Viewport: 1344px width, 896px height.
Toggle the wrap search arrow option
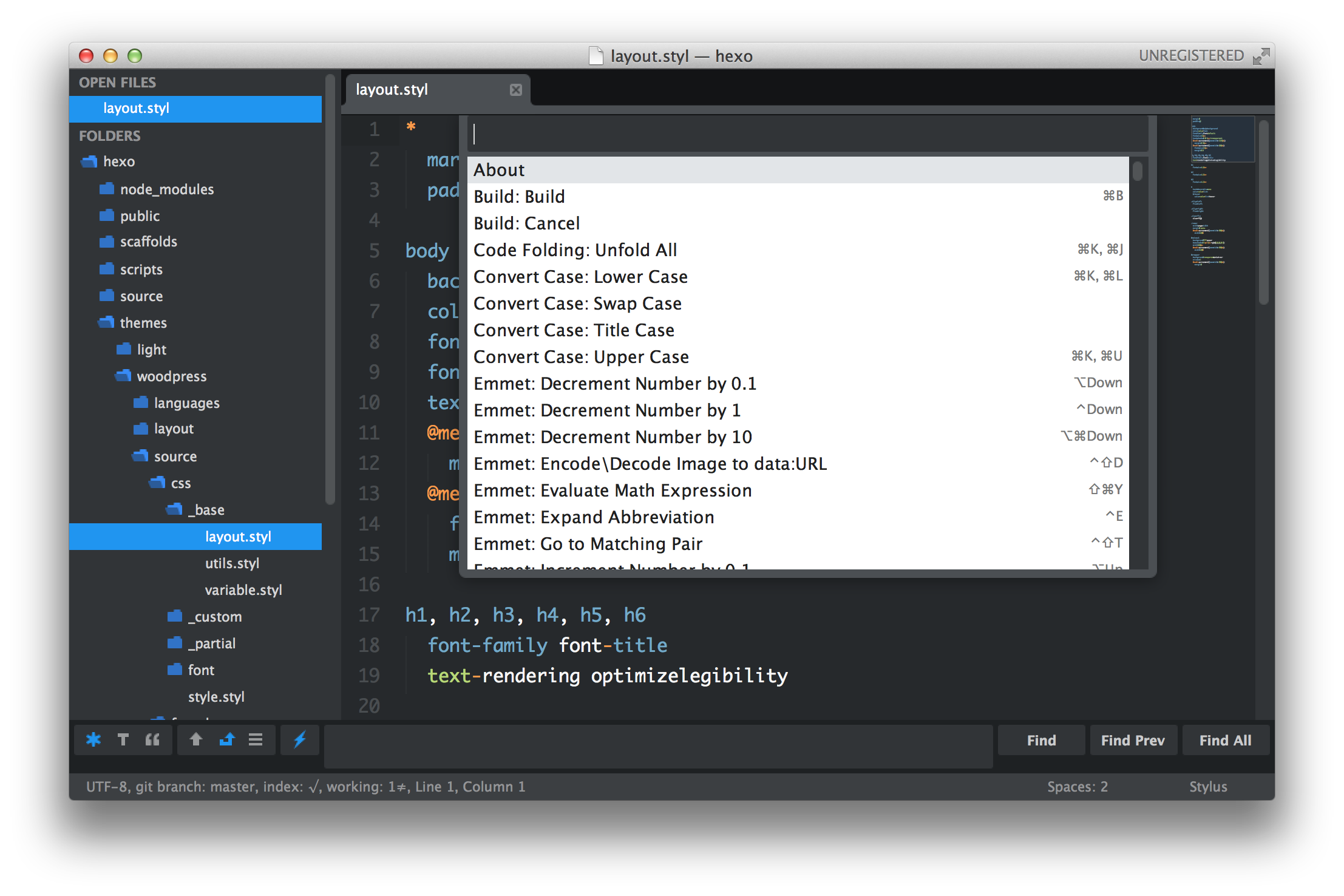(x=226, y=739)
